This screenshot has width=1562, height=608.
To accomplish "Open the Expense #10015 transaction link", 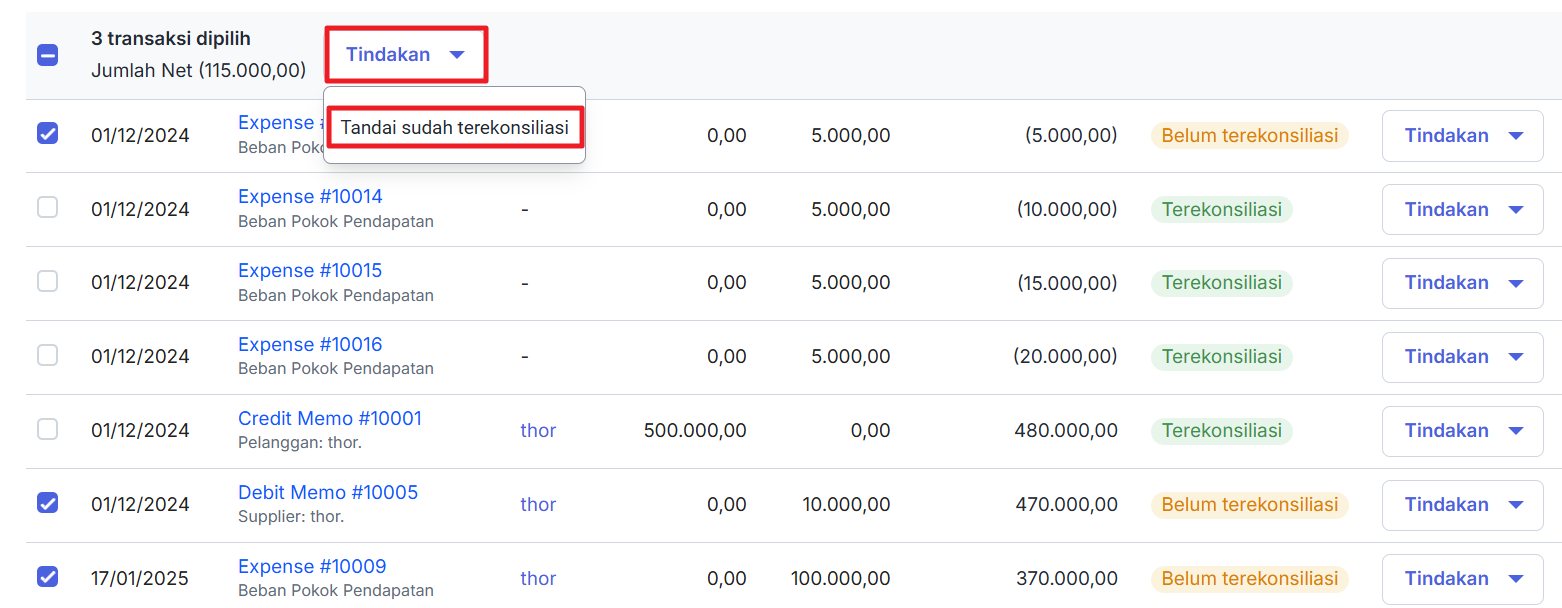I will click(310, 271).
